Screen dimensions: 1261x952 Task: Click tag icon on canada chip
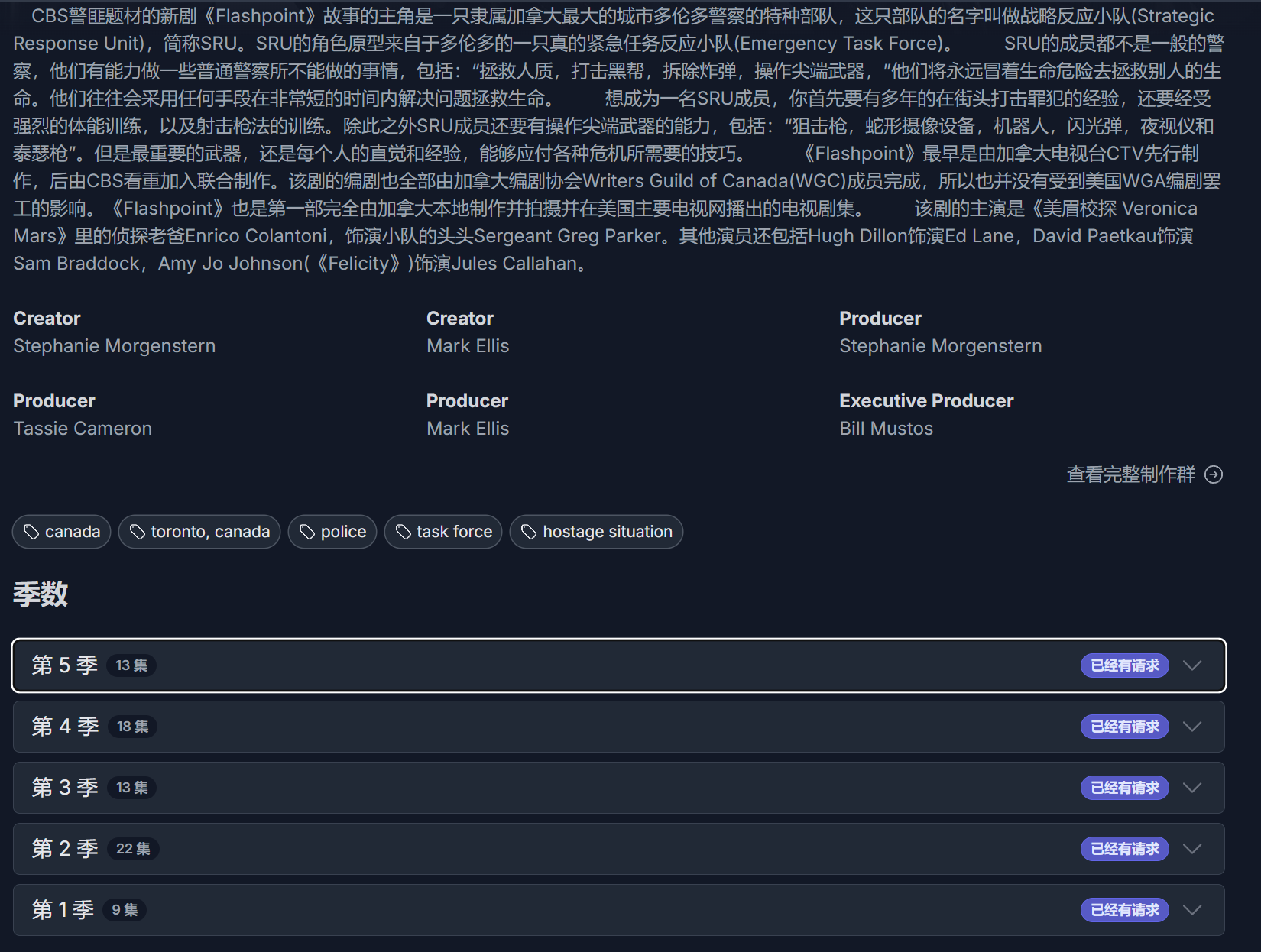point(31,532)
